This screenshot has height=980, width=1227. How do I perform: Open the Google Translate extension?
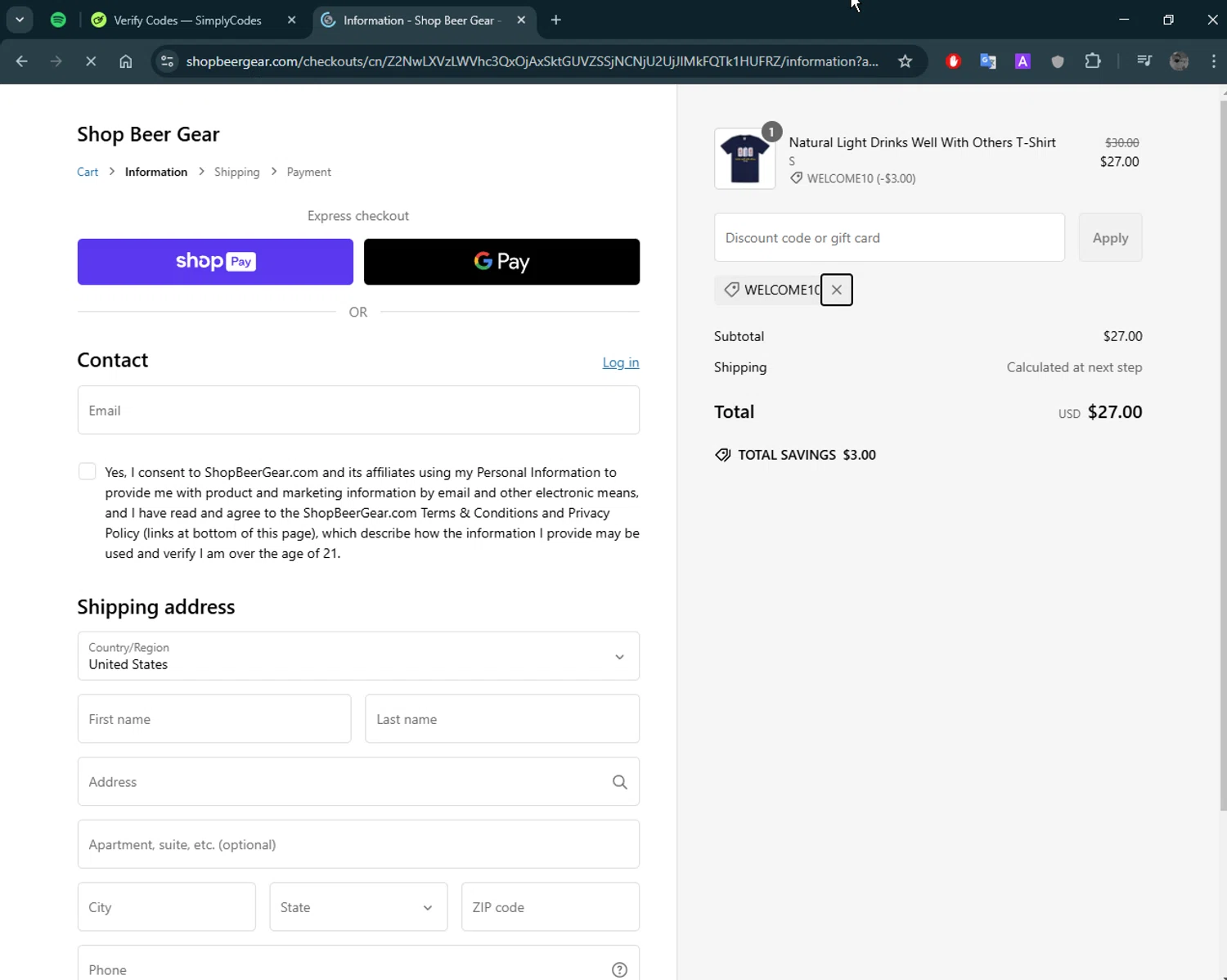[x=988, y=61]
